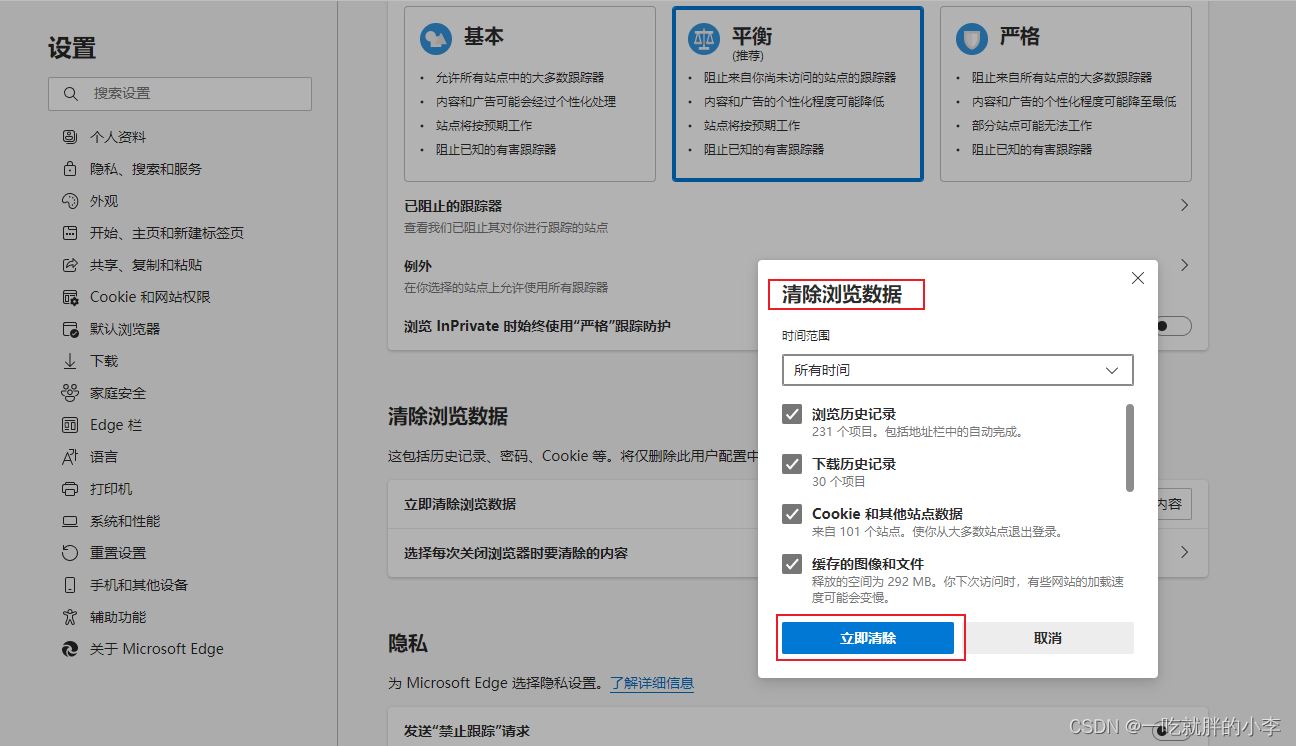Click the 语言 language icon in sidebar
This screenshot has width=1296, height=746.
[x=70, y=457]
